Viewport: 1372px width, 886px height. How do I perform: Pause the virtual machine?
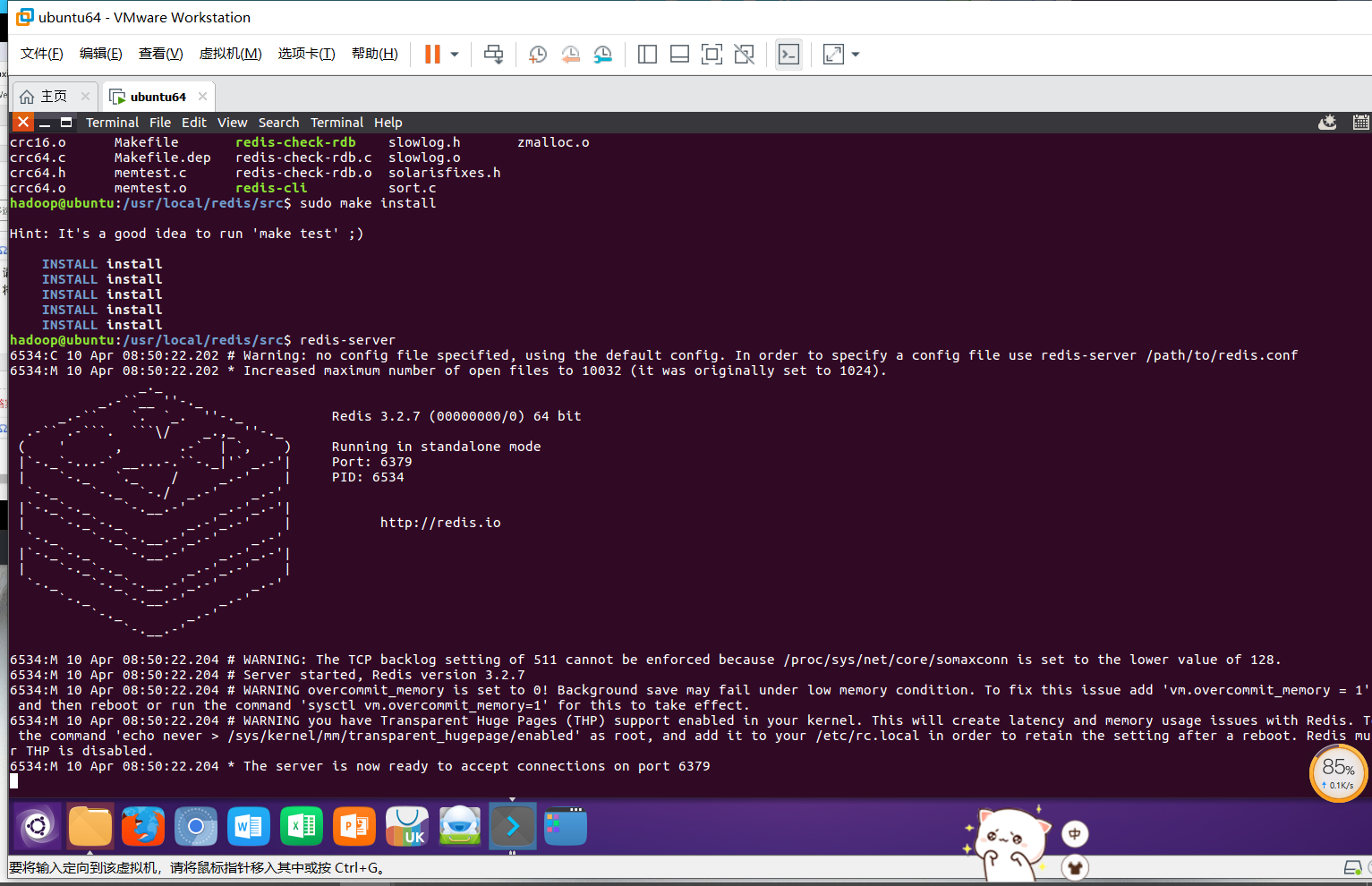(432, 55)
